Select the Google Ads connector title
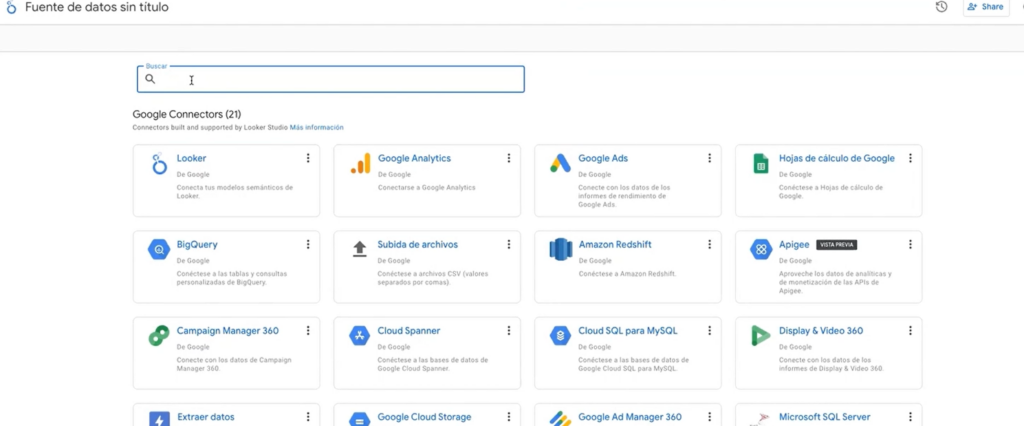 (603, 158)
